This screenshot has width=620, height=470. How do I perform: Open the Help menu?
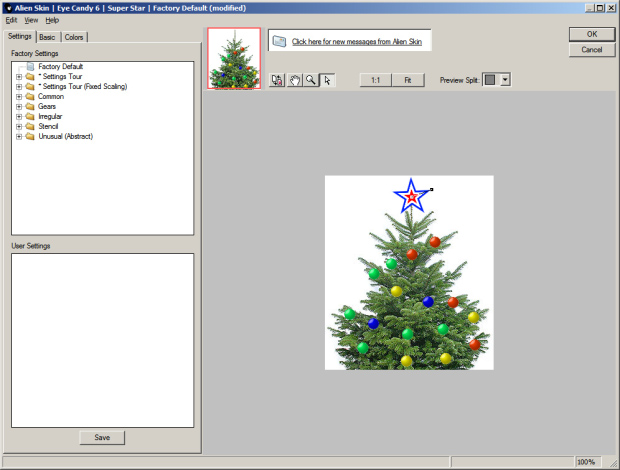pyautogui.click(x=52, y=20)
